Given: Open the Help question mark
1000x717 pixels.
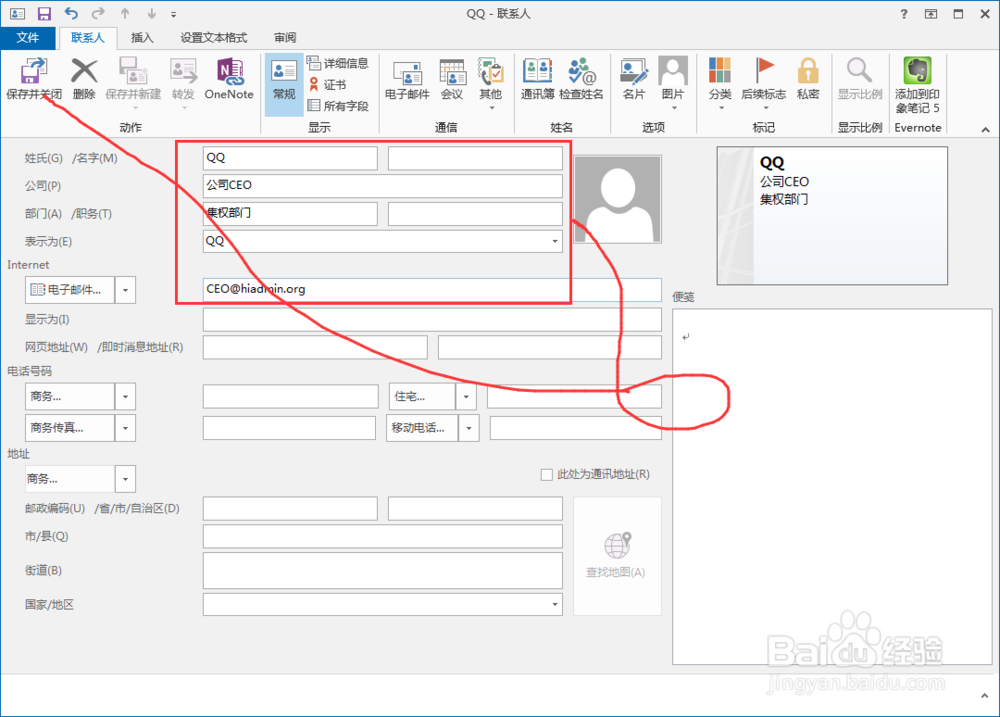Looking at the screenshot, I should pos(904,13).
